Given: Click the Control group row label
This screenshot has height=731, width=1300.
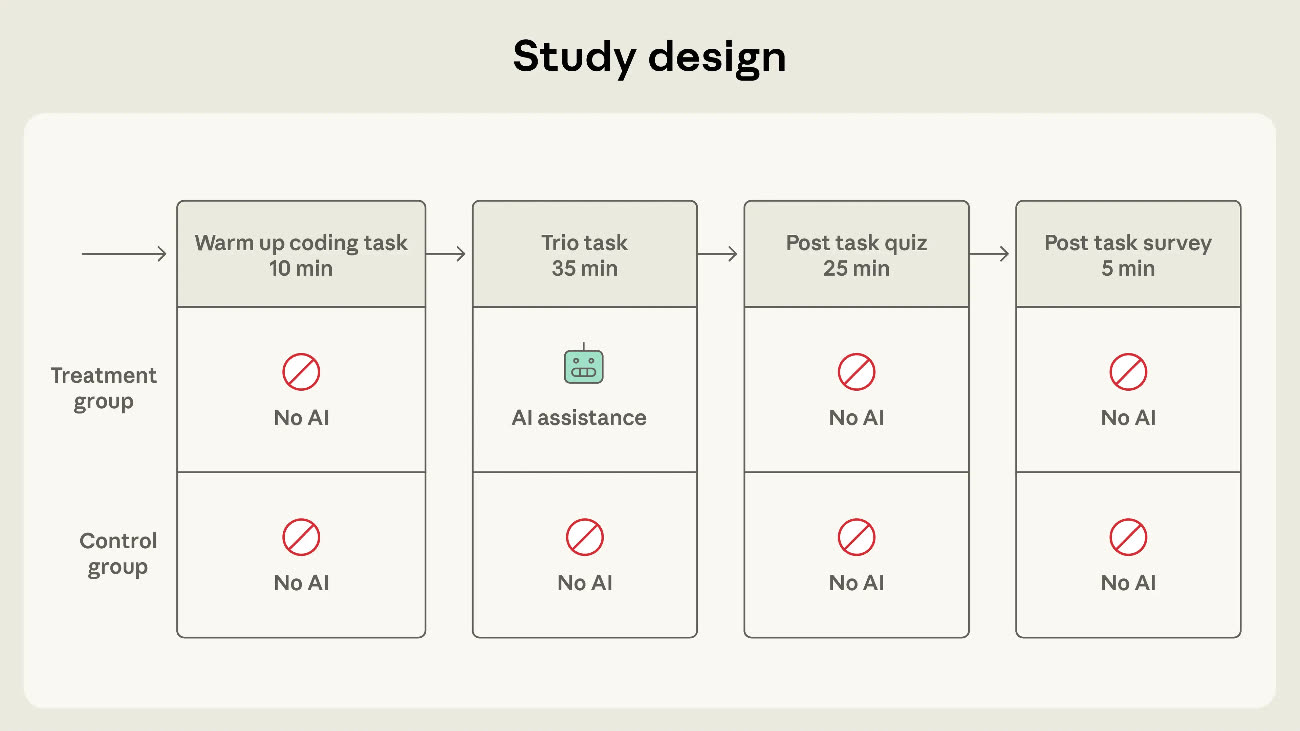Looking at the screenshot, I should pyautogui.click(x=118, y=554).
